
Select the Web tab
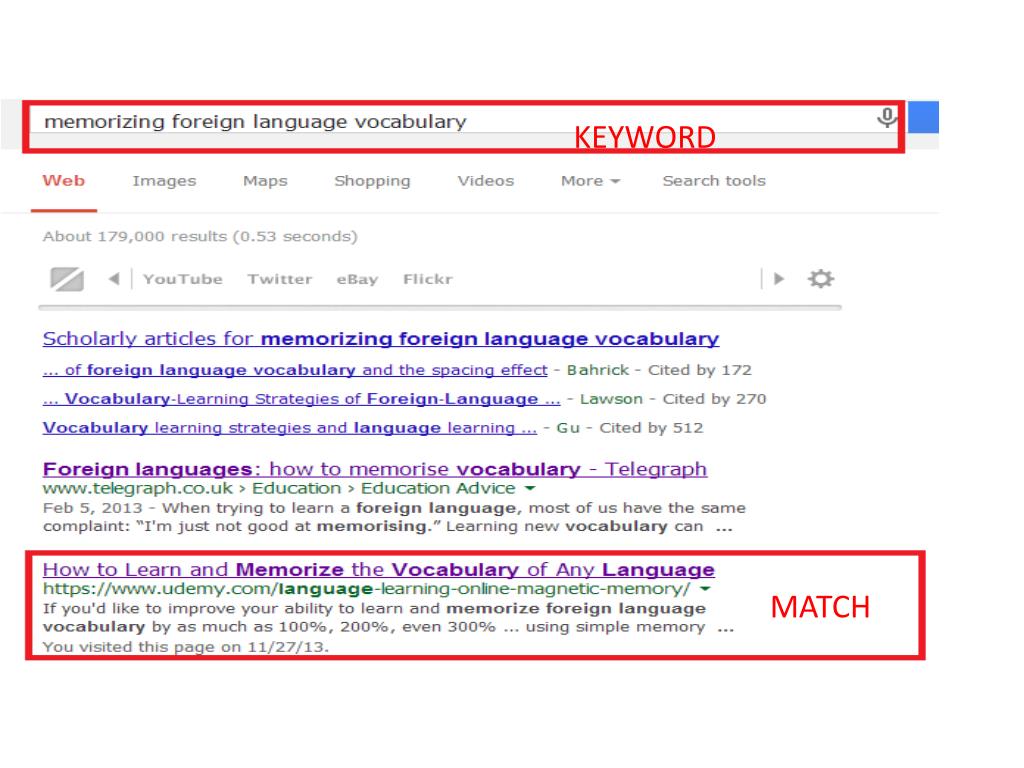[x=64, y=181]
